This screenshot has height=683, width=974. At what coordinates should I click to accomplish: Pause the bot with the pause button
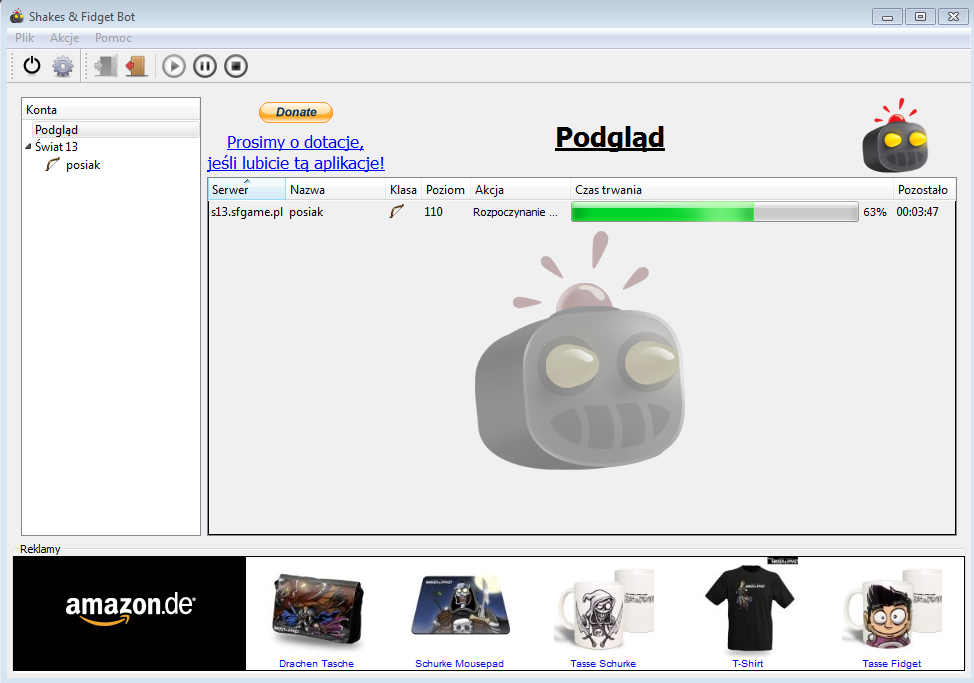[205, 66]
